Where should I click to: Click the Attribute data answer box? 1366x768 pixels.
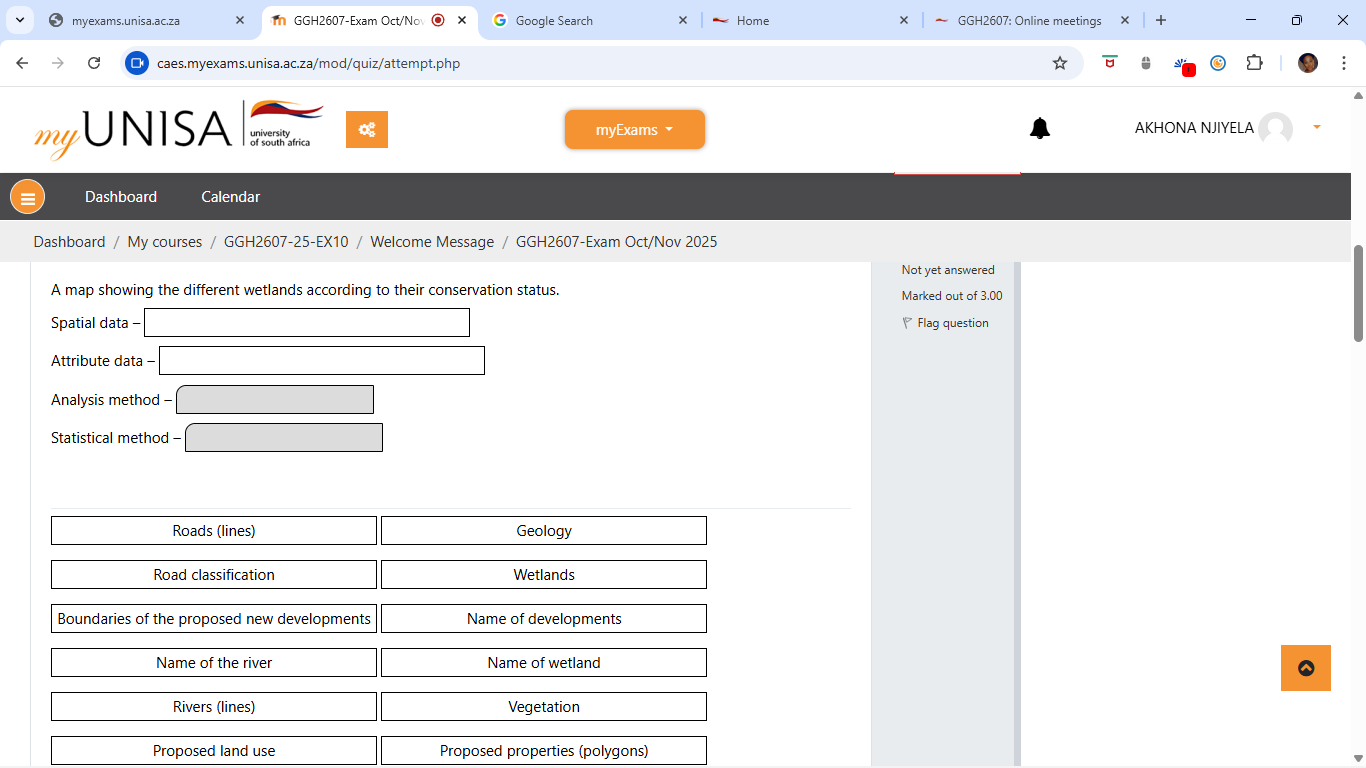[322, 361]
